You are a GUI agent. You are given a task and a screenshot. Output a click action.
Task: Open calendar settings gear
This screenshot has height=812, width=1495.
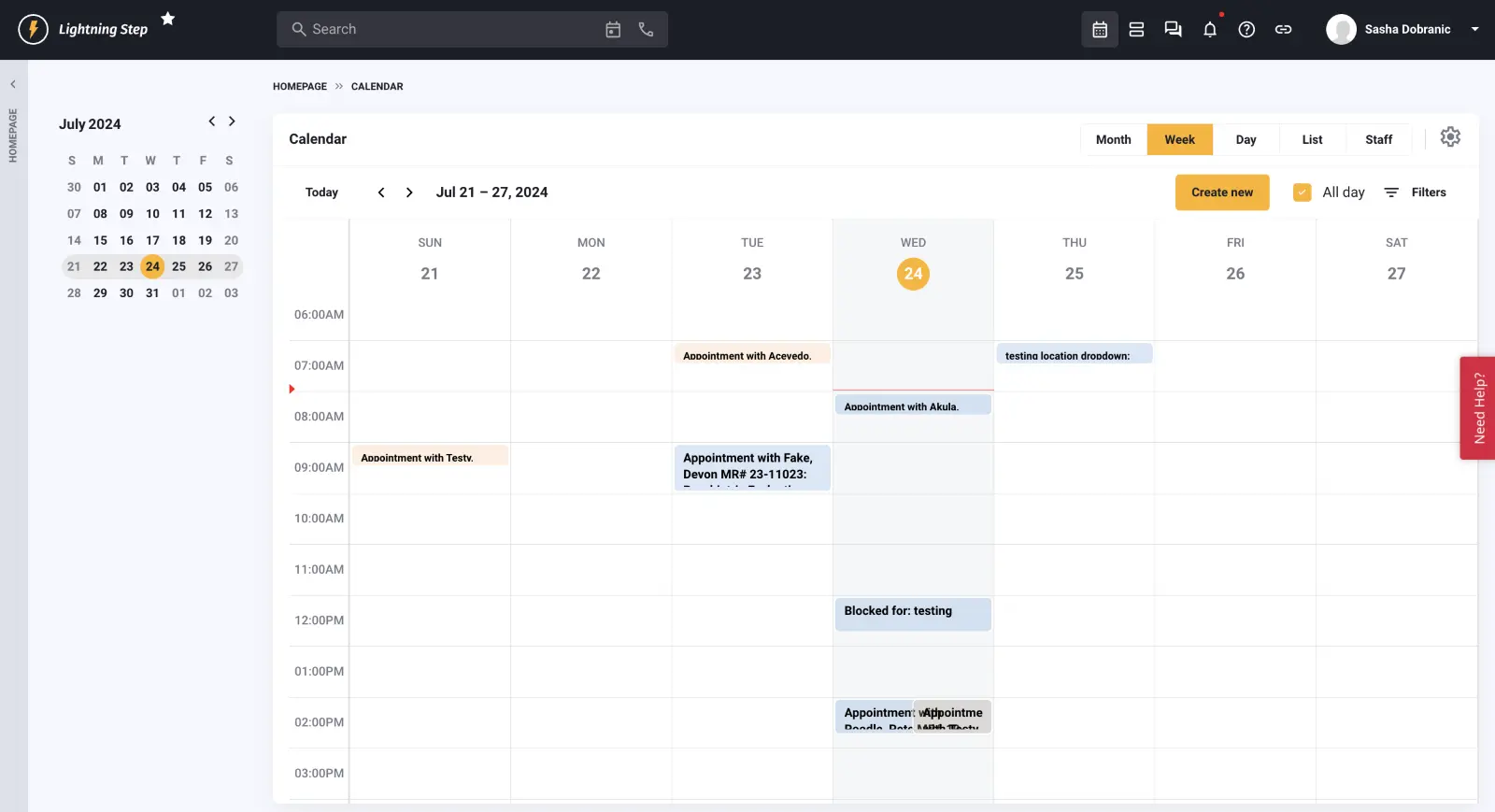coord(1450,136)
